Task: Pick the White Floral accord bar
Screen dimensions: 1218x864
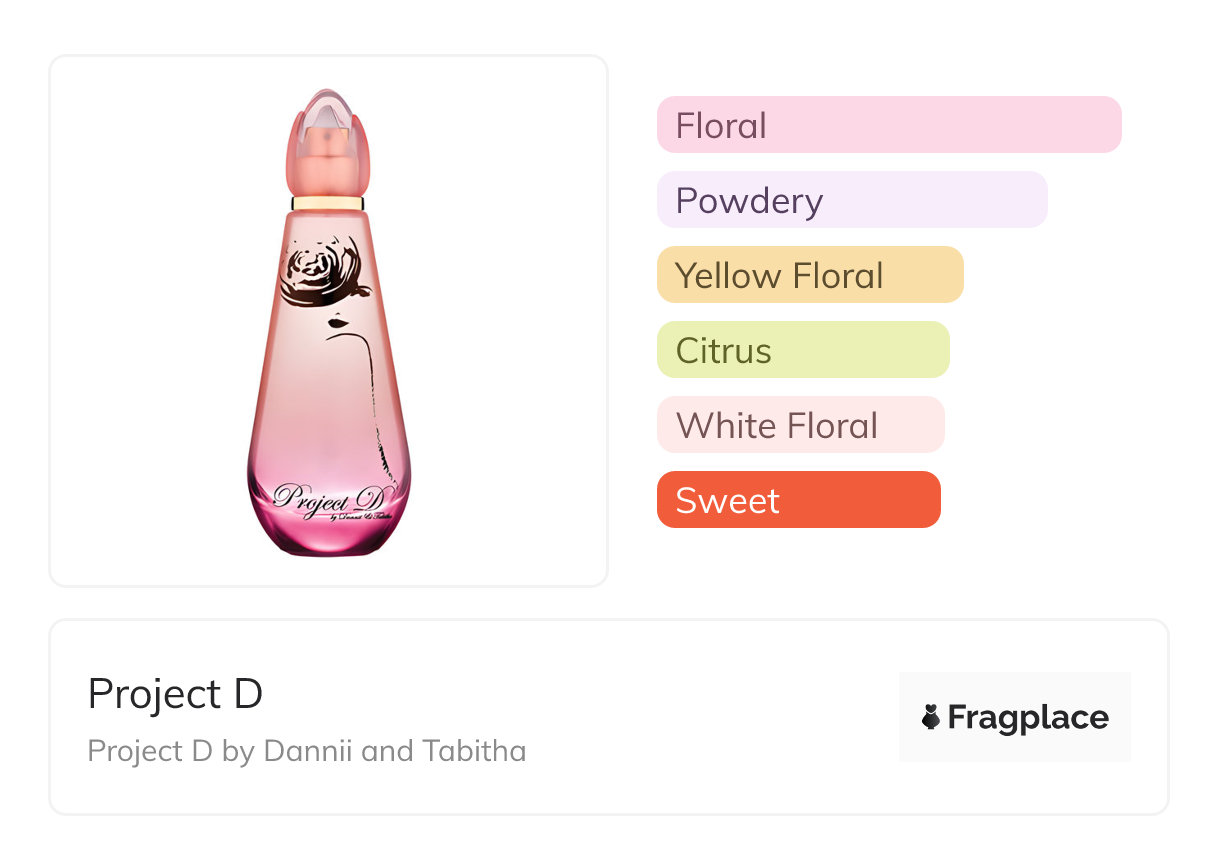Action: pos(800,425)
